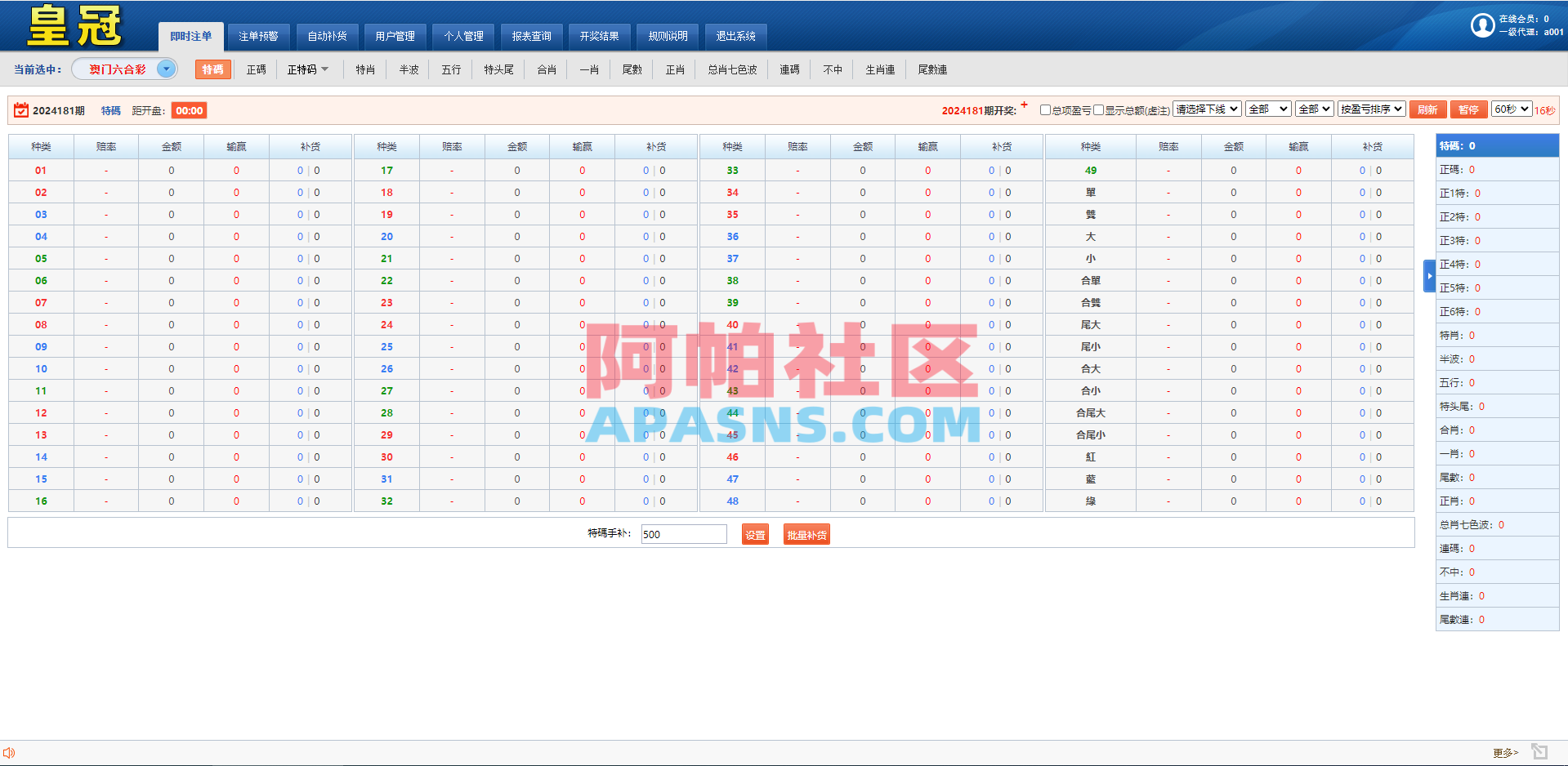Viewport: 1568px width, 766px height.
Task: Expand the 正特码 dropdown in category bar
Action: tap(308, 69)
